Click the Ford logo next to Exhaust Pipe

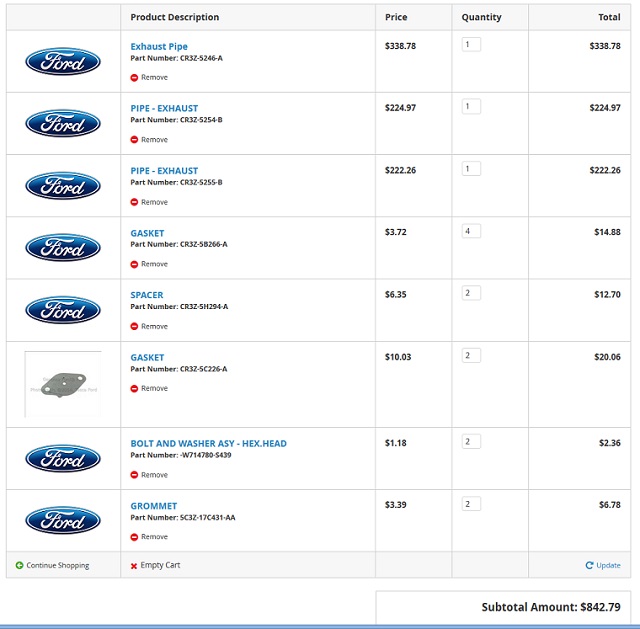[63, 62]
